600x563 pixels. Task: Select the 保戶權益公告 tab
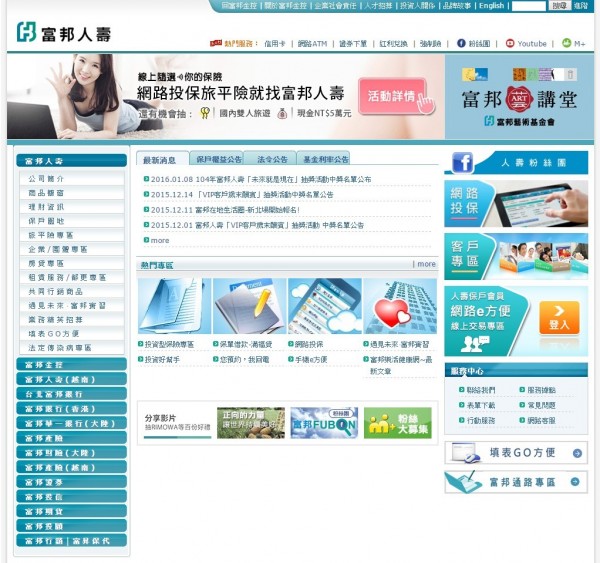217,158
